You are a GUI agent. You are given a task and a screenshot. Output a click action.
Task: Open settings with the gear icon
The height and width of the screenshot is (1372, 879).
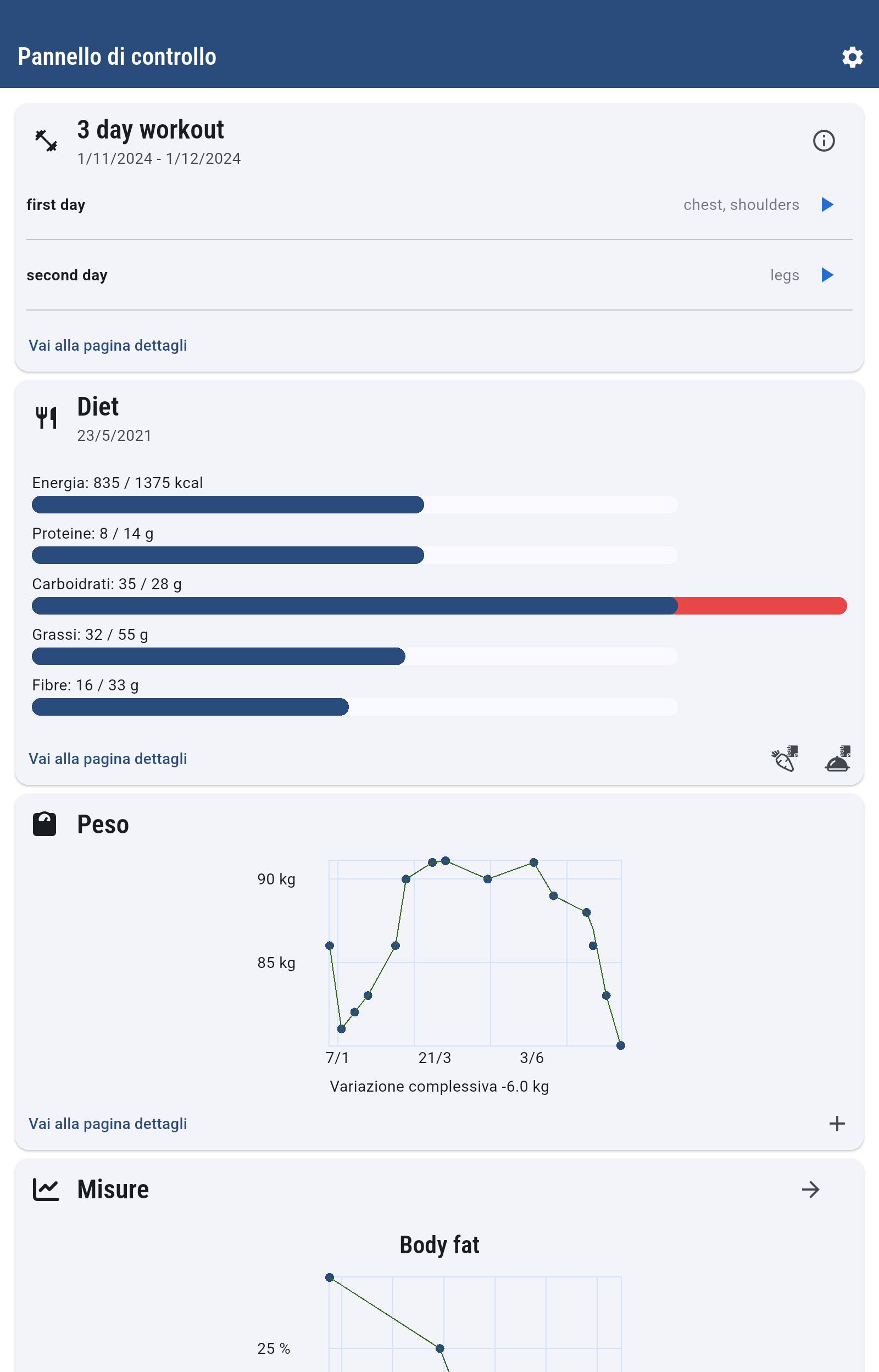[852, 57]
